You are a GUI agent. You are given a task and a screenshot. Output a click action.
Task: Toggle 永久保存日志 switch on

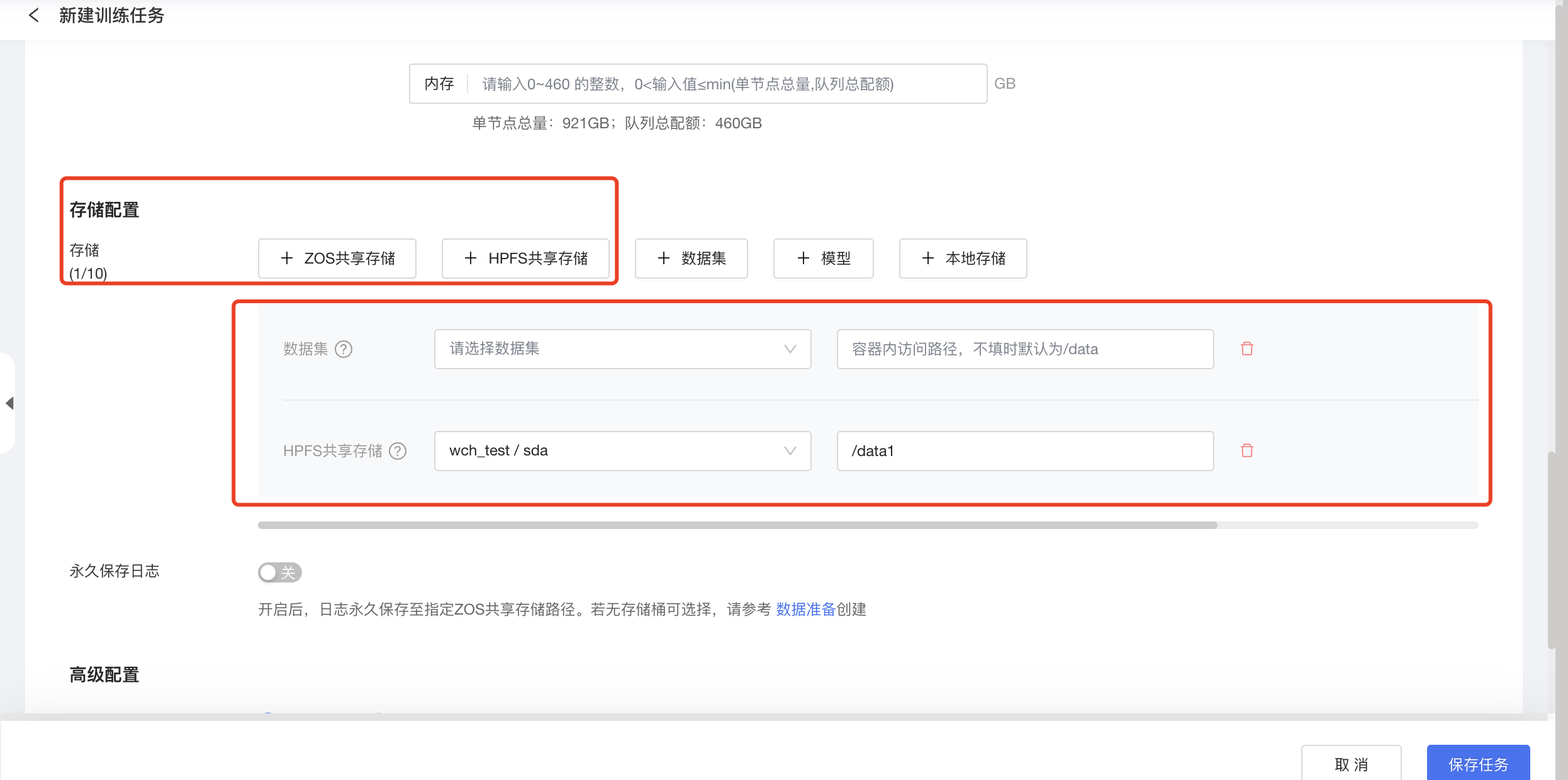280,572
